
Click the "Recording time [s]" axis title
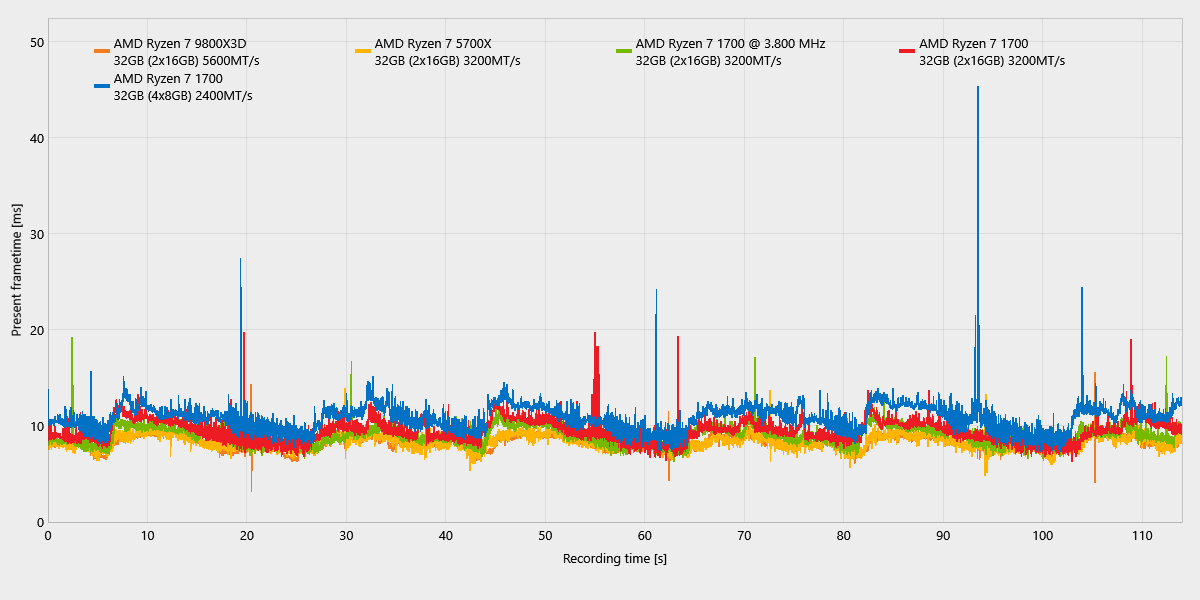point(615,558)
